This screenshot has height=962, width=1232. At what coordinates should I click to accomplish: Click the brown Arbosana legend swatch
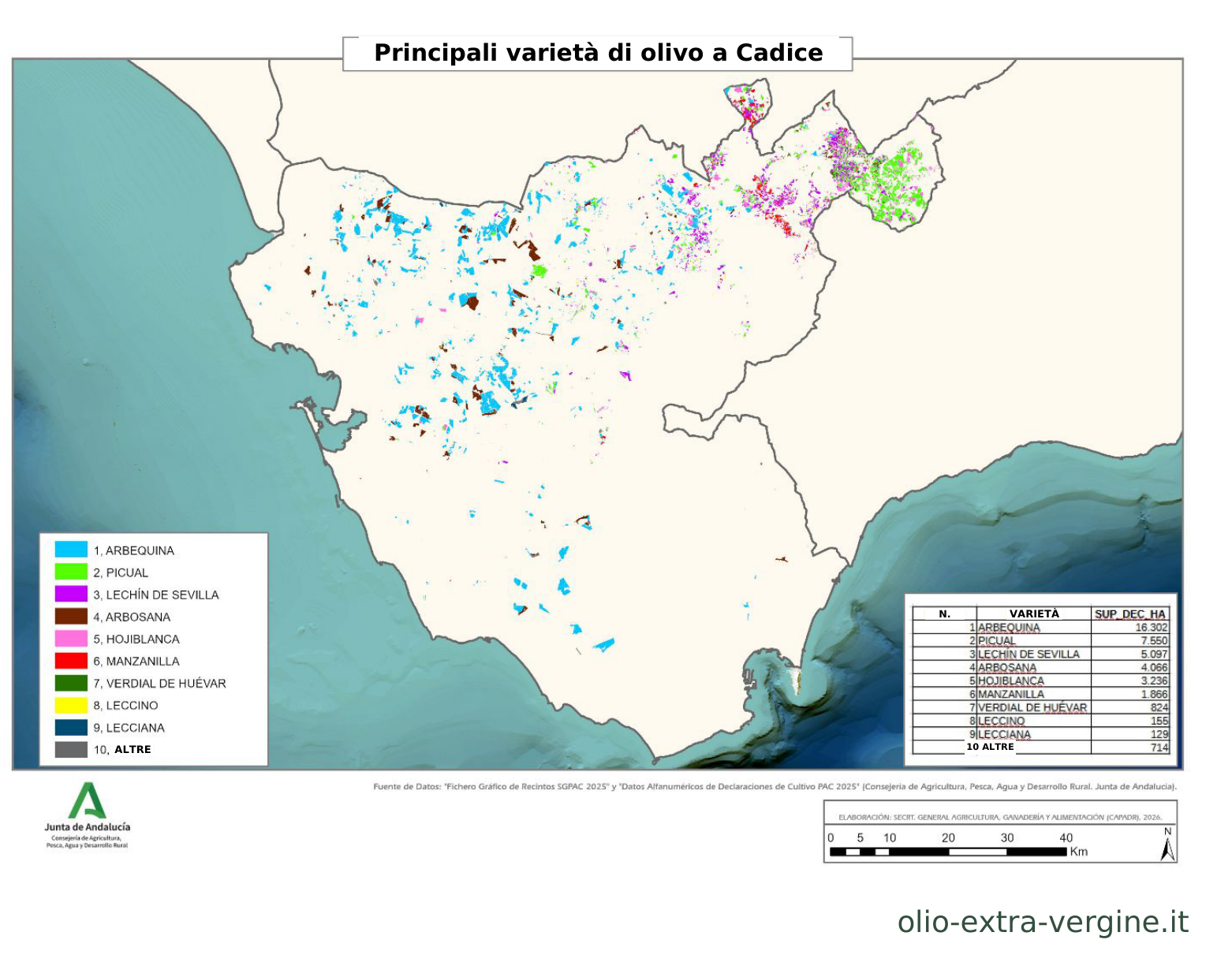pos(71,616)
